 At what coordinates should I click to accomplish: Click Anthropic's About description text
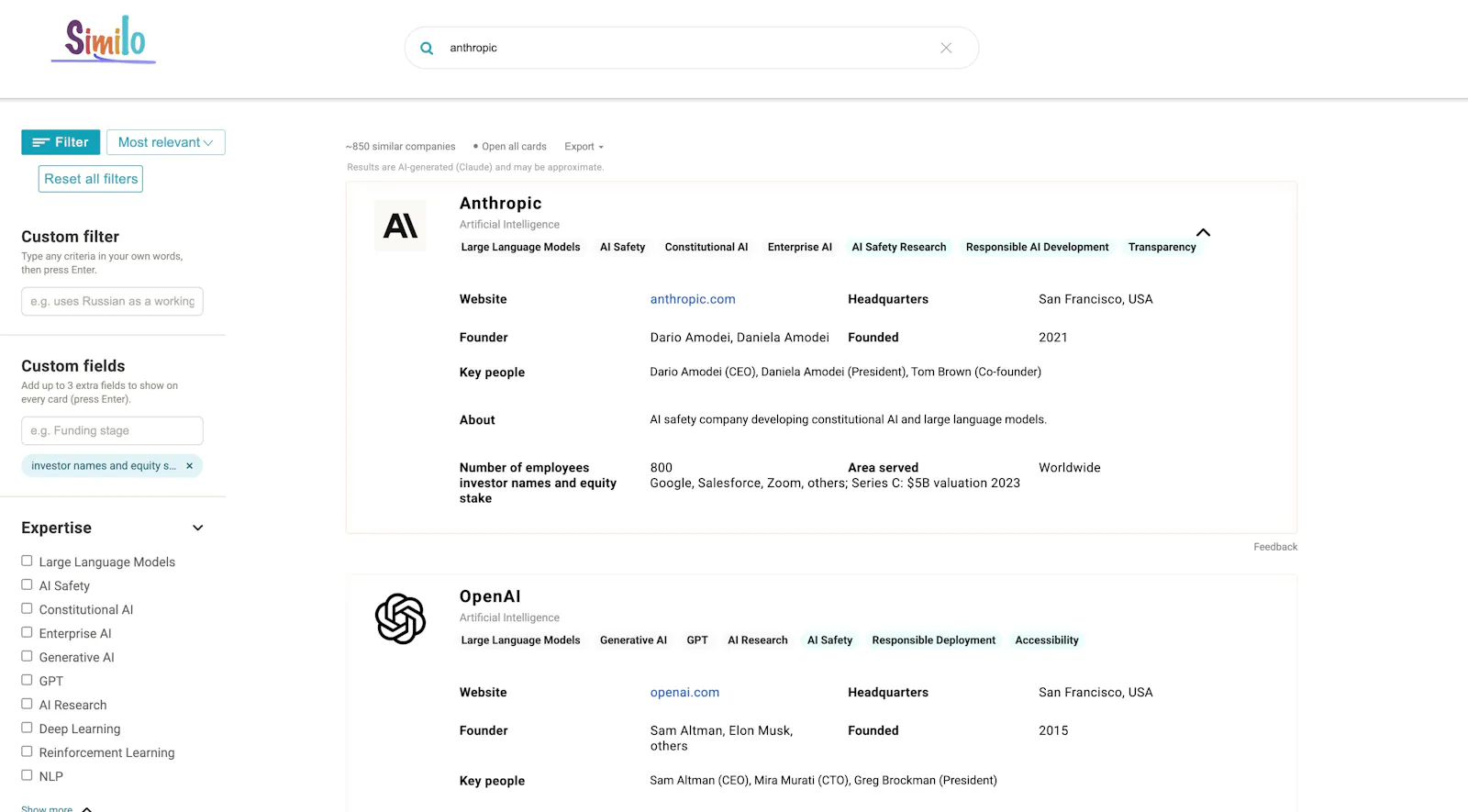[848, 420]
